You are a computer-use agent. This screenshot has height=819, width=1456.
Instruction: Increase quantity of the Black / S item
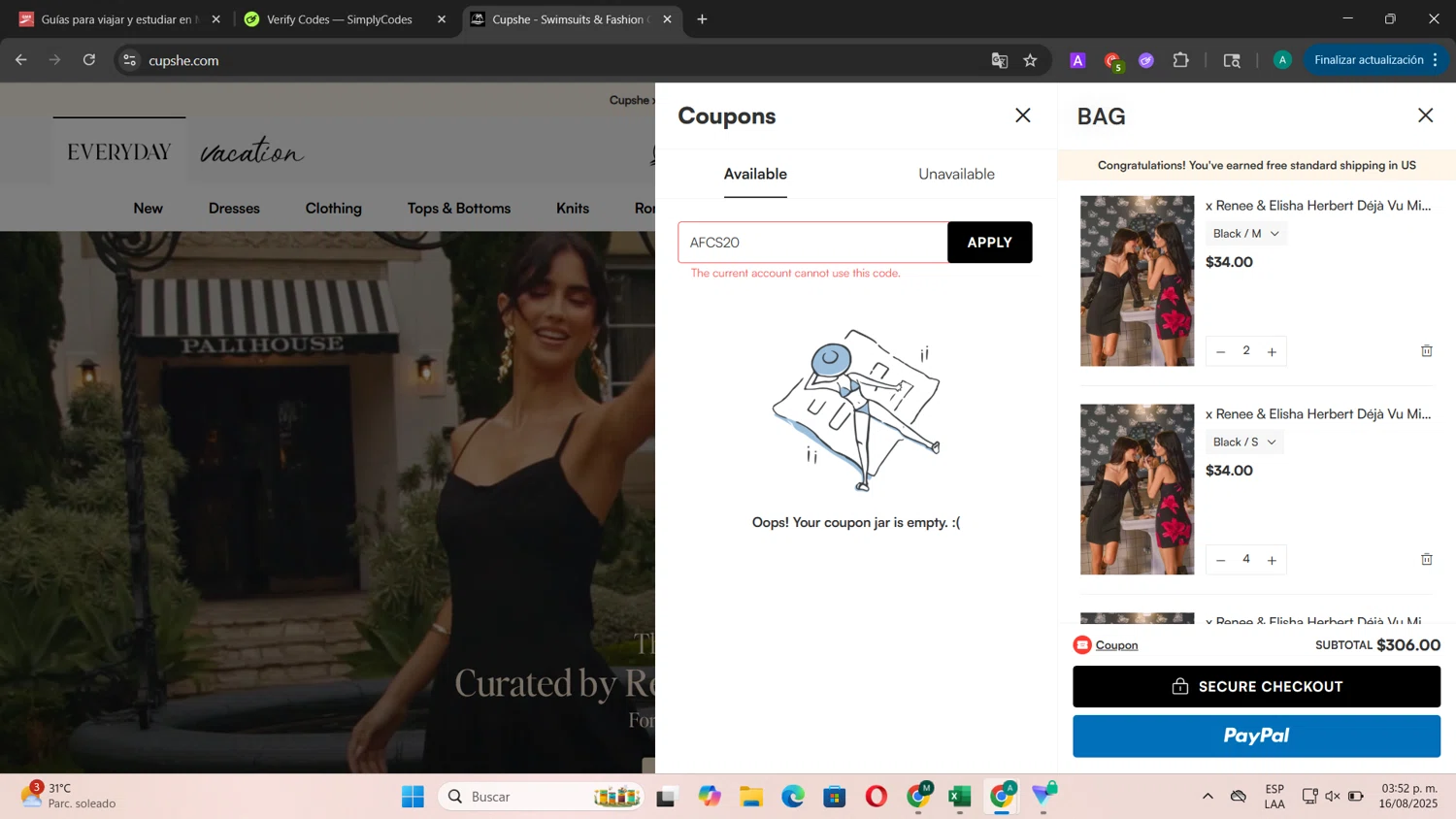point(1272,560)
